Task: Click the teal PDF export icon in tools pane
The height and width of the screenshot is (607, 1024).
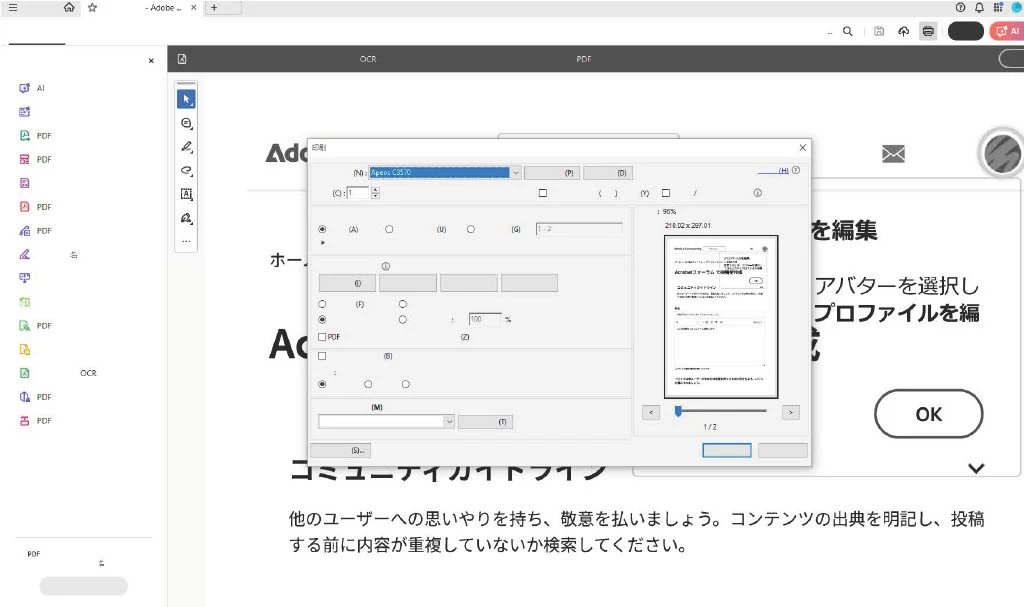Action: pos(25,135)
